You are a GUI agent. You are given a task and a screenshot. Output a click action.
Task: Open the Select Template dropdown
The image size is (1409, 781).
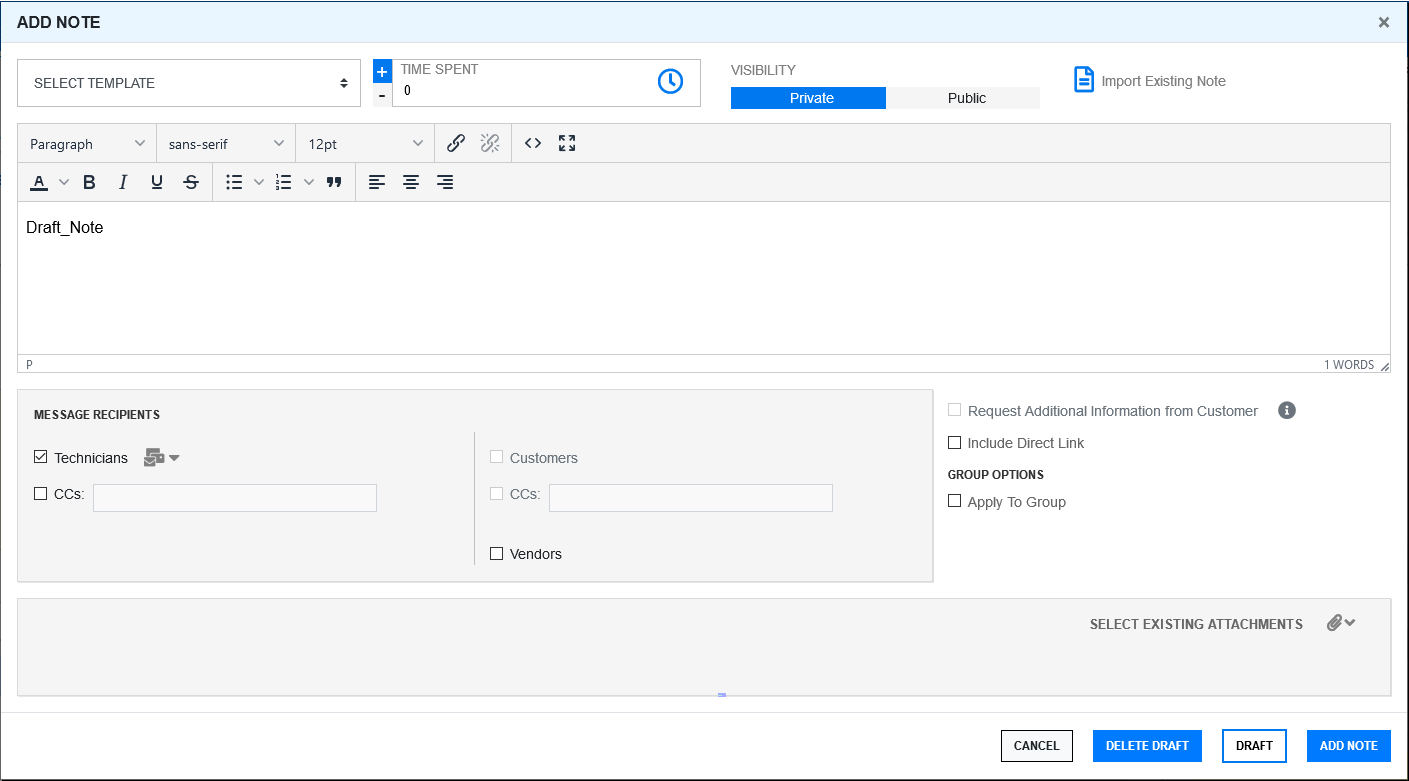[189, 83]
